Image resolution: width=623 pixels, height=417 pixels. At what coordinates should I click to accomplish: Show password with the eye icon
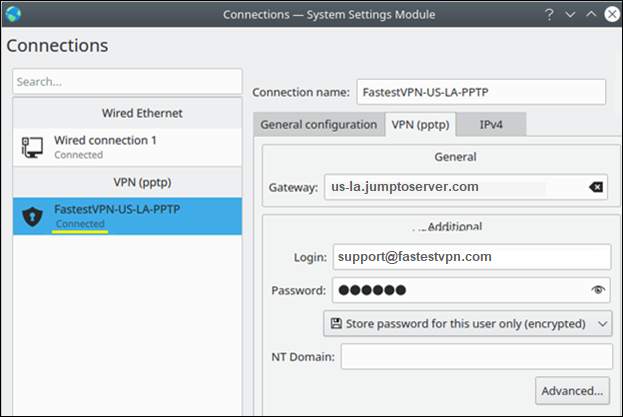(x=598, y=290)
